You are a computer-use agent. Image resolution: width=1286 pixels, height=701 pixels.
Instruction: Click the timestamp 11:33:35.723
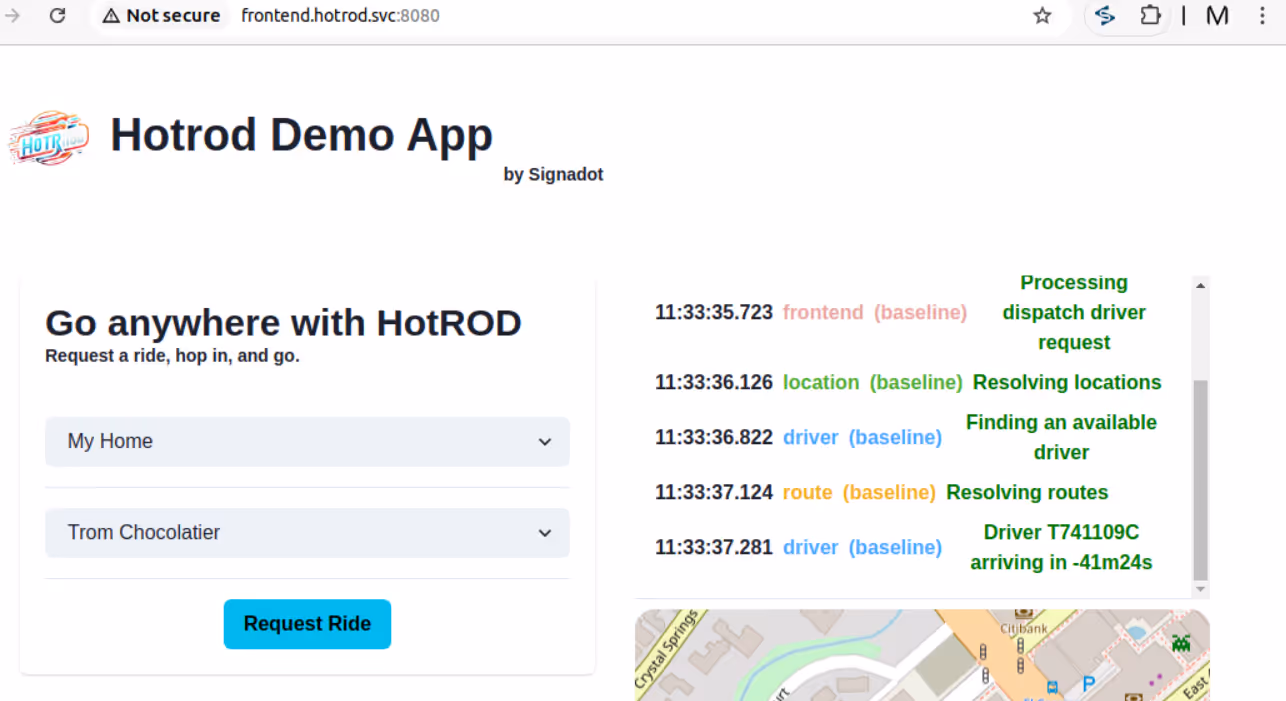(x=714, y=312)
